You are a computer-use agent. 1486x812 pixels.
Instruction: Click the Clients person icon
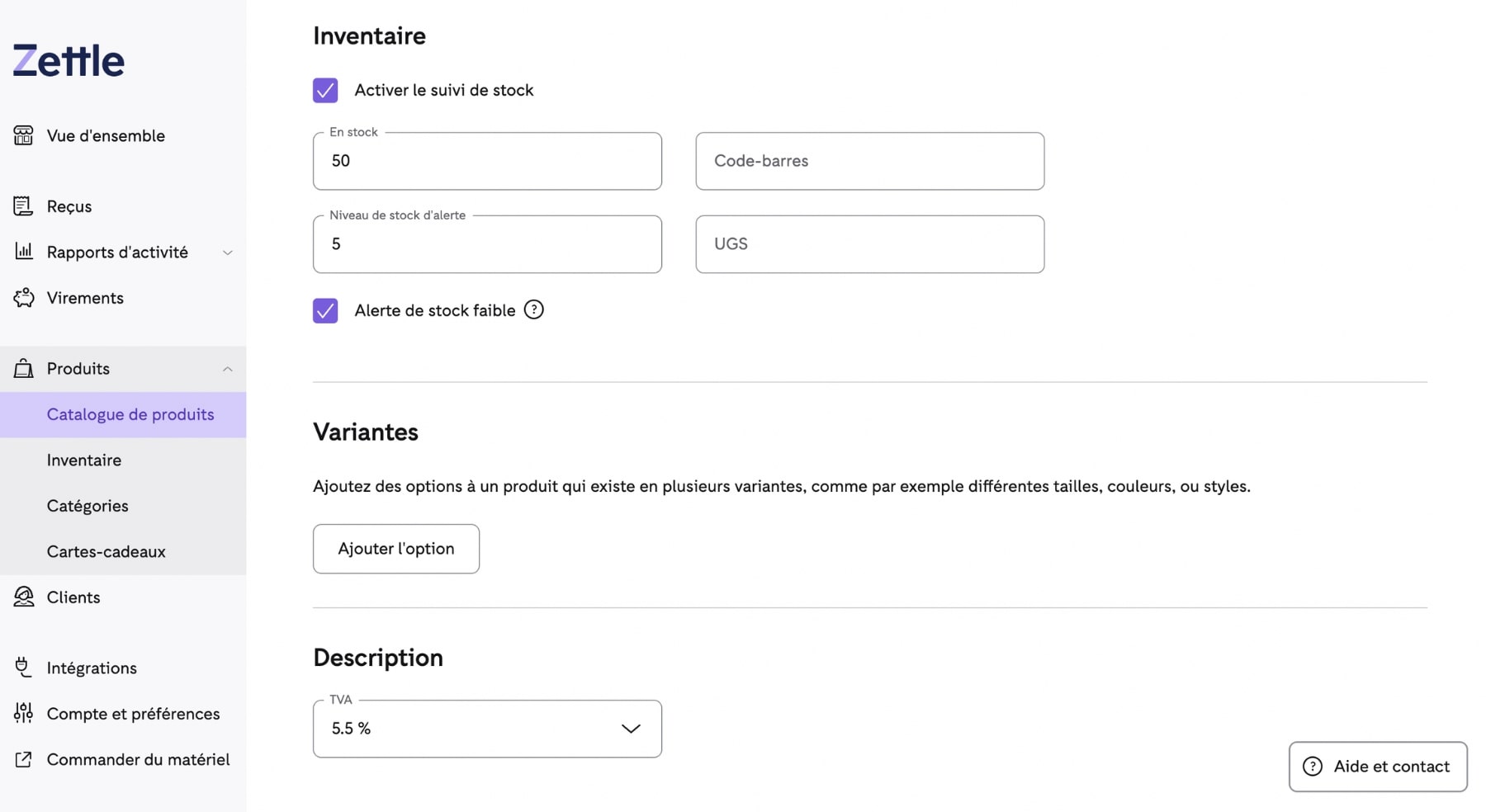pyautogui.click(x=23, y=597)
